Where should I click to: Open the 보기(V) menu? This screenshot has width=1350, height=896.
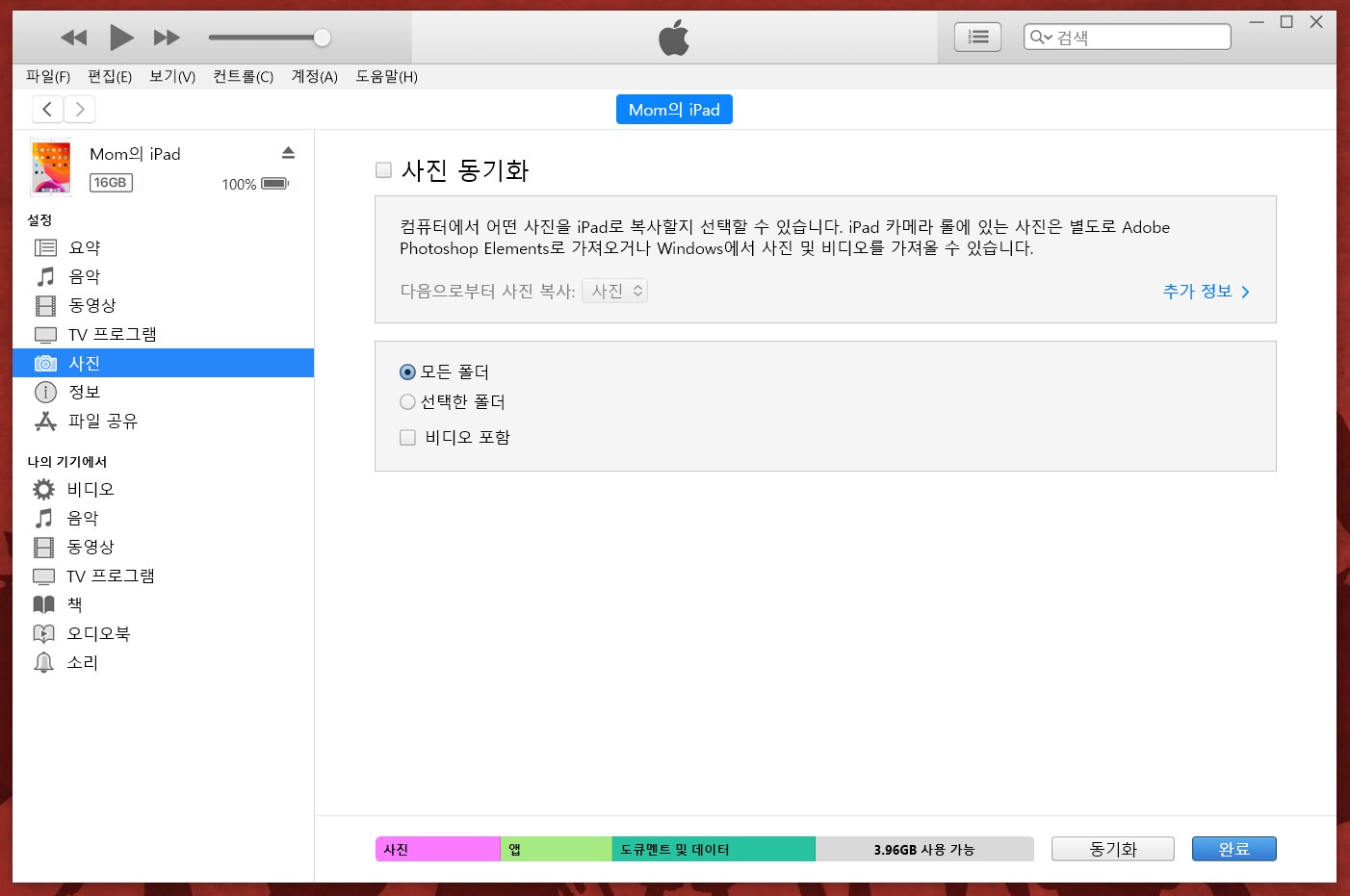click(172, 76)
